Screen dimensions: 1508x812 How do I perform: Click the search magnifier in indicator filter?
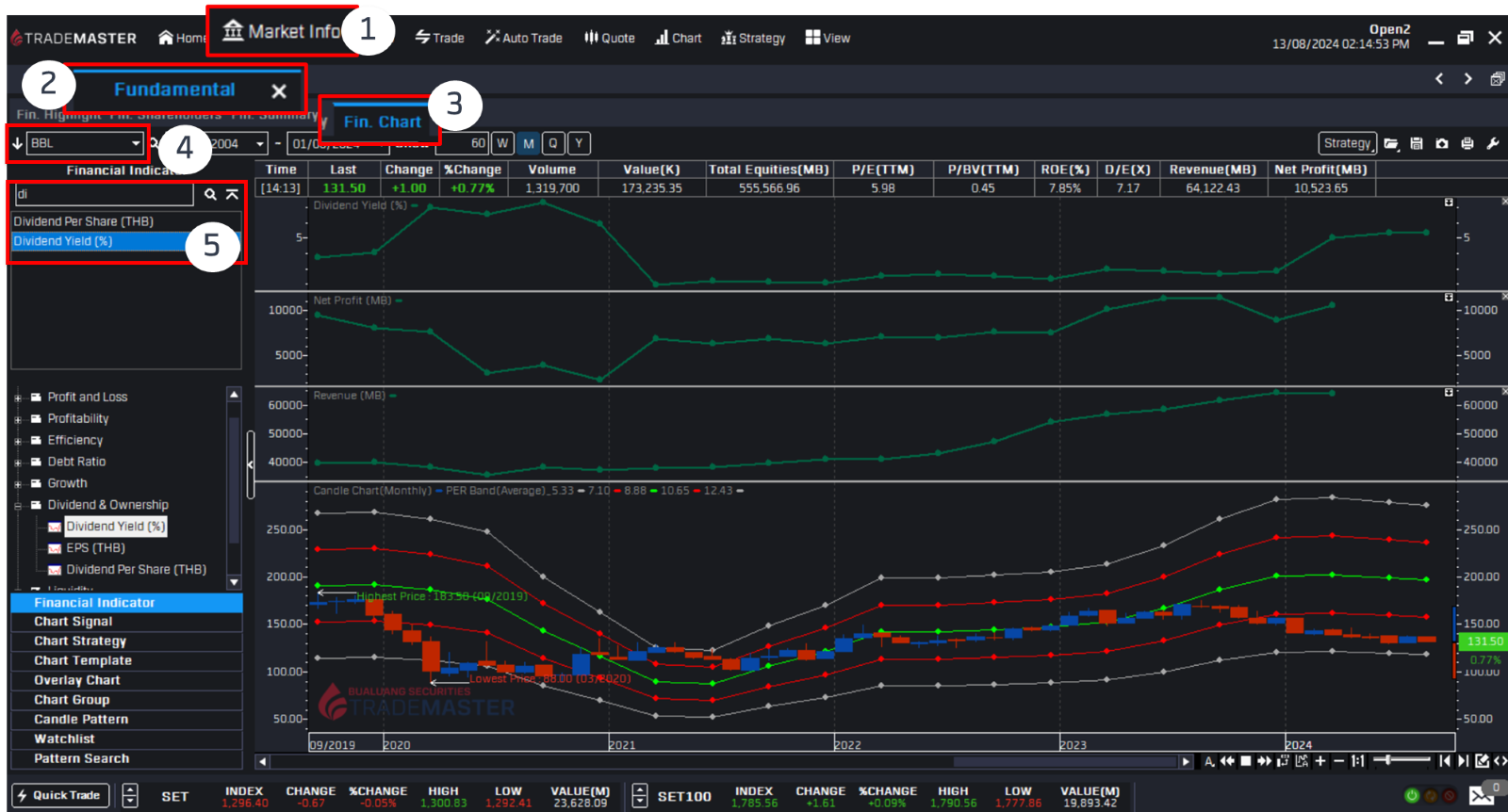click(x=210, y=194)
